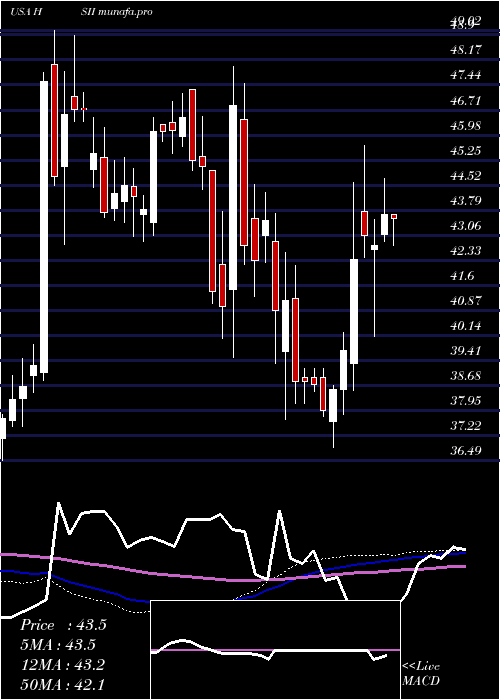Viewport: 500px width, 700px height.
Task: Click the Price : 43.5 readout
Action: [63, 625]
